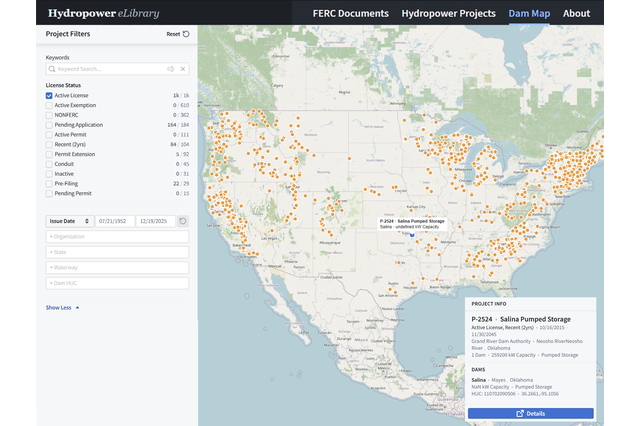Open the Dam HUC filter dropdown
640x426 pixels.
(117, 283)
